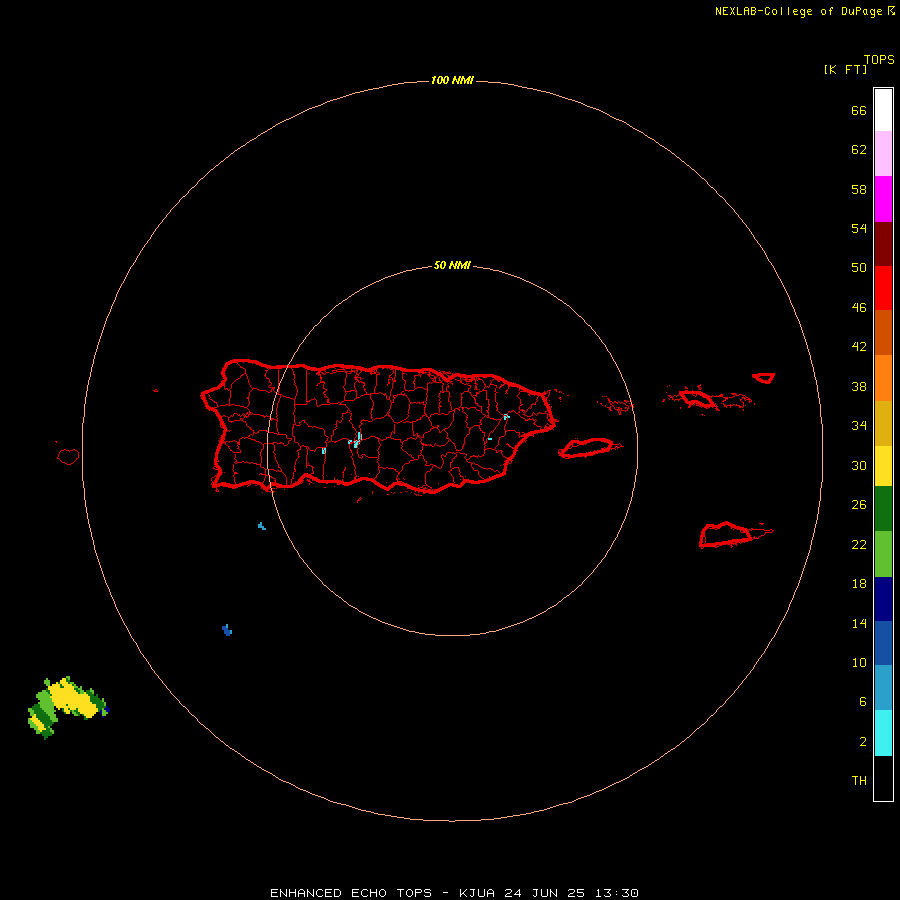Screen dimensions: 900x900
Task: Click the Mona Island outline in the west
Action: coord(68,456)
